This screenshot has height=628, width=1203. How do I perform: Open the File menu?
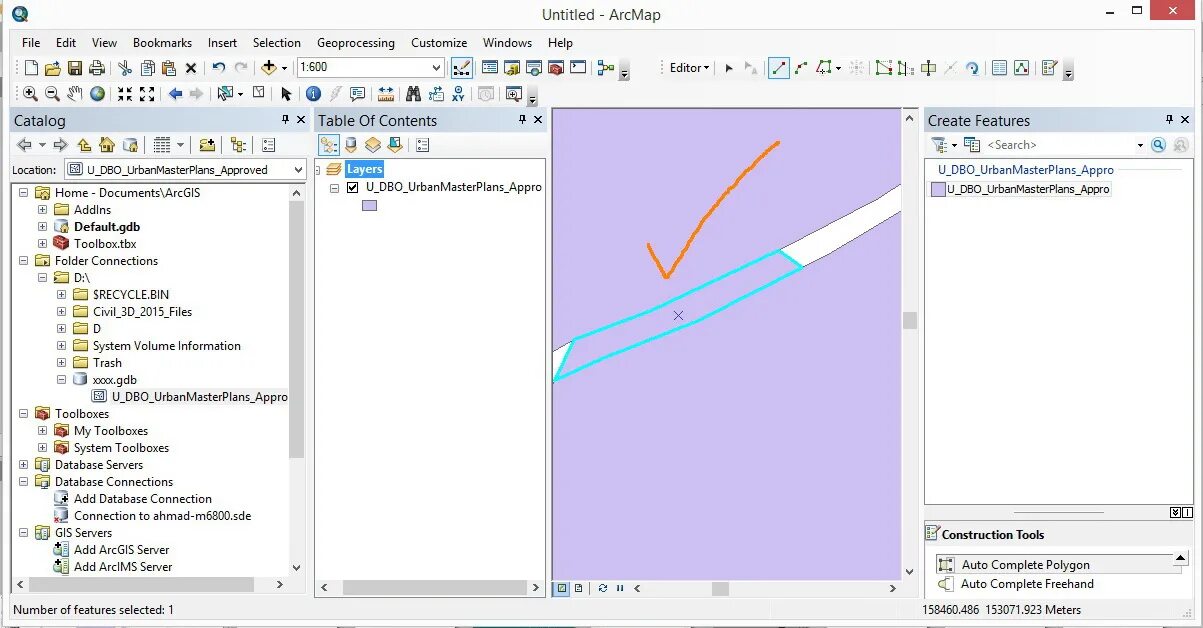(x=31, y=43)
